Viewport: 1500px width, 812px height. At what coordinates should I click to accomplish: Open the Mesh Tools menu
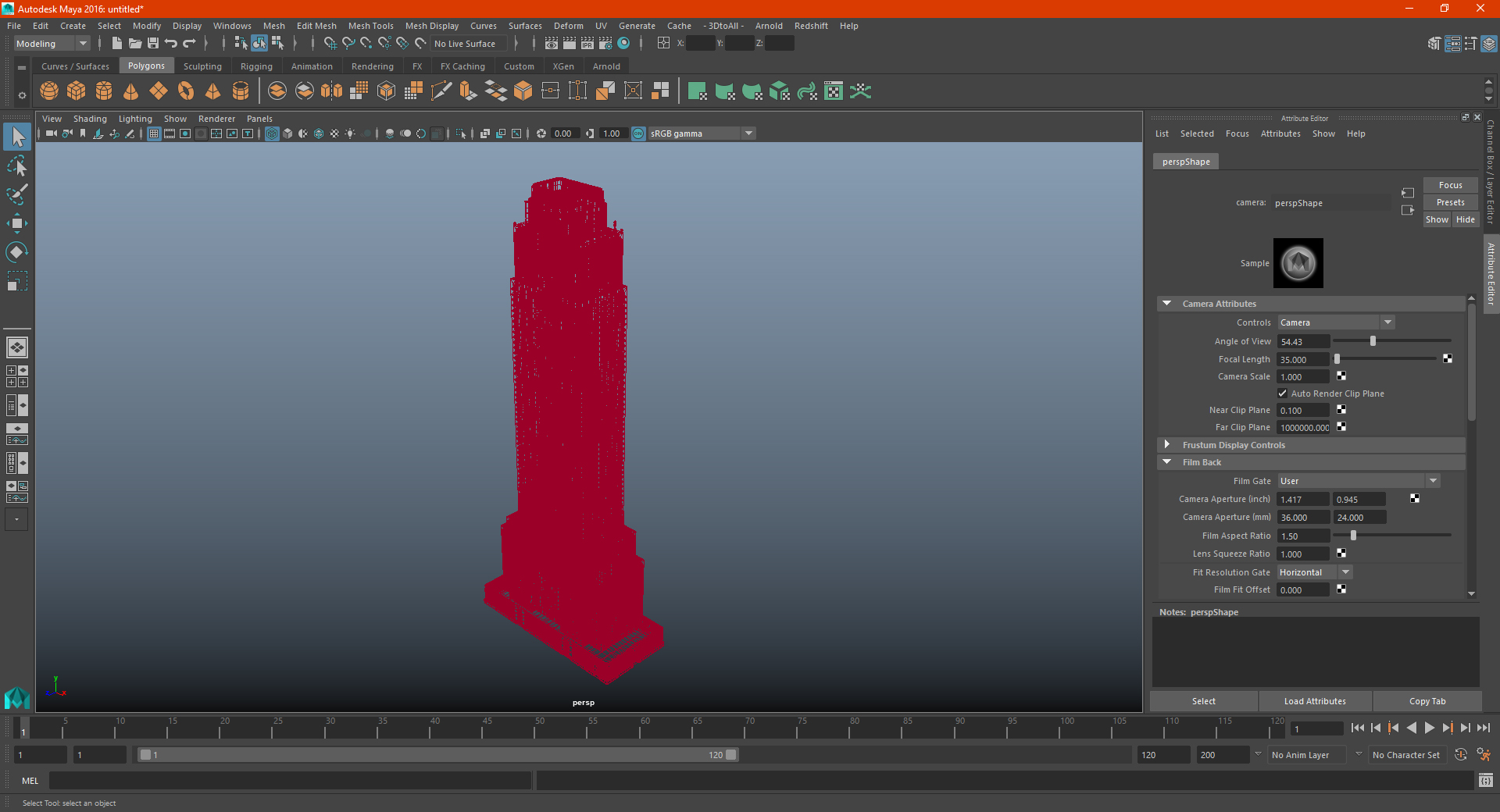click(x=370, y=26)
